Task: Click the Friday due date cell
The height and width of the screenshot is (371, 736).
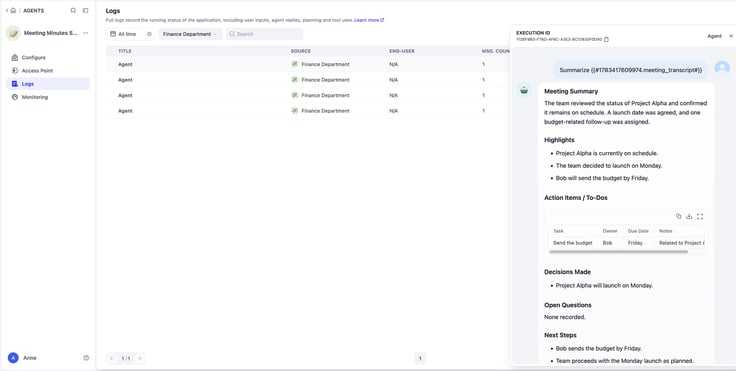Action: point(635,243)
